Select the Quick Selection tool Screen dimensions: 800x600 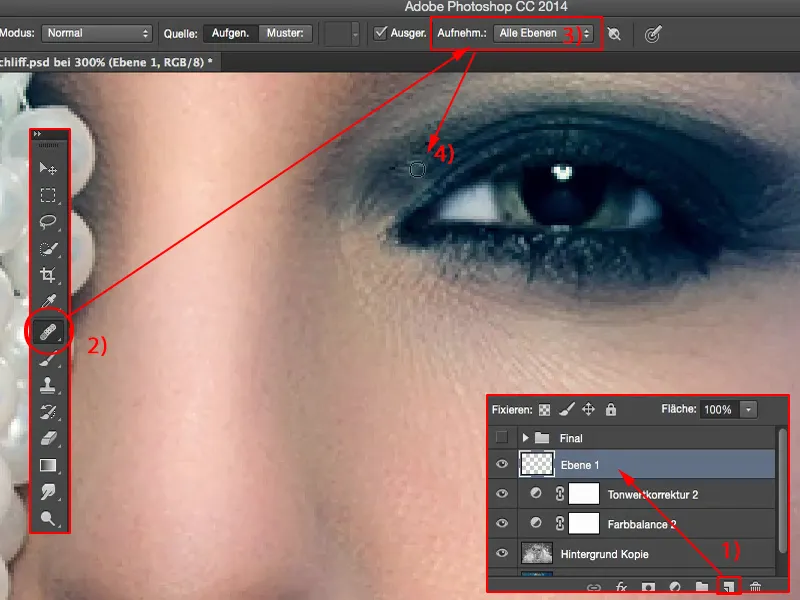tap(48, 248)
